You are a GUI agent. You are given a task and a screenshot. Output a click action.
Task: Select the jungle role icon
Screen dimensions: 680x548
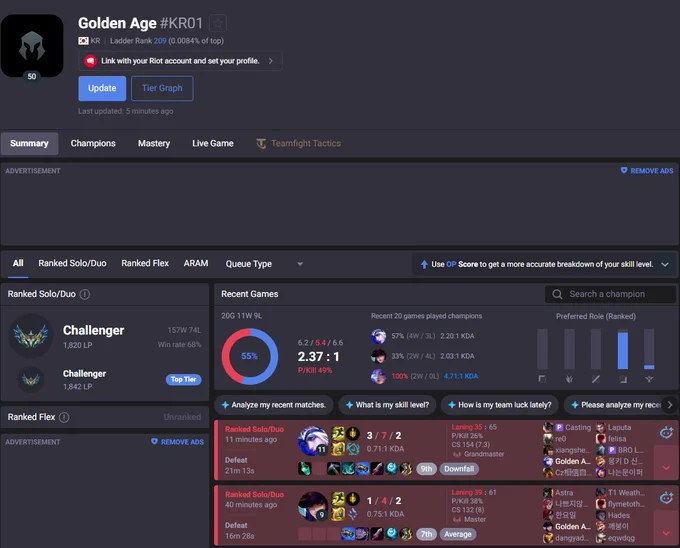pyautogui.click(x=569, y=379)
